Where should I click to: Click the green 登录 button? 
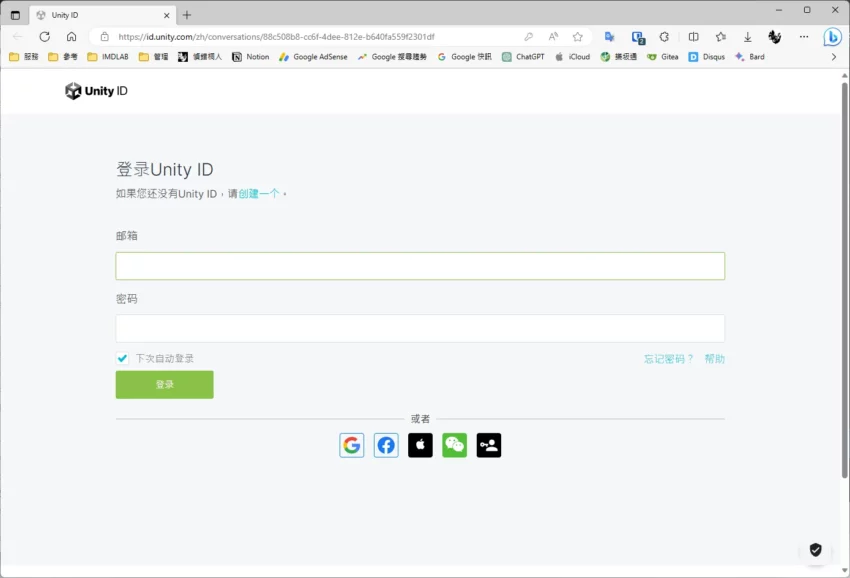(x=164, y=385)
